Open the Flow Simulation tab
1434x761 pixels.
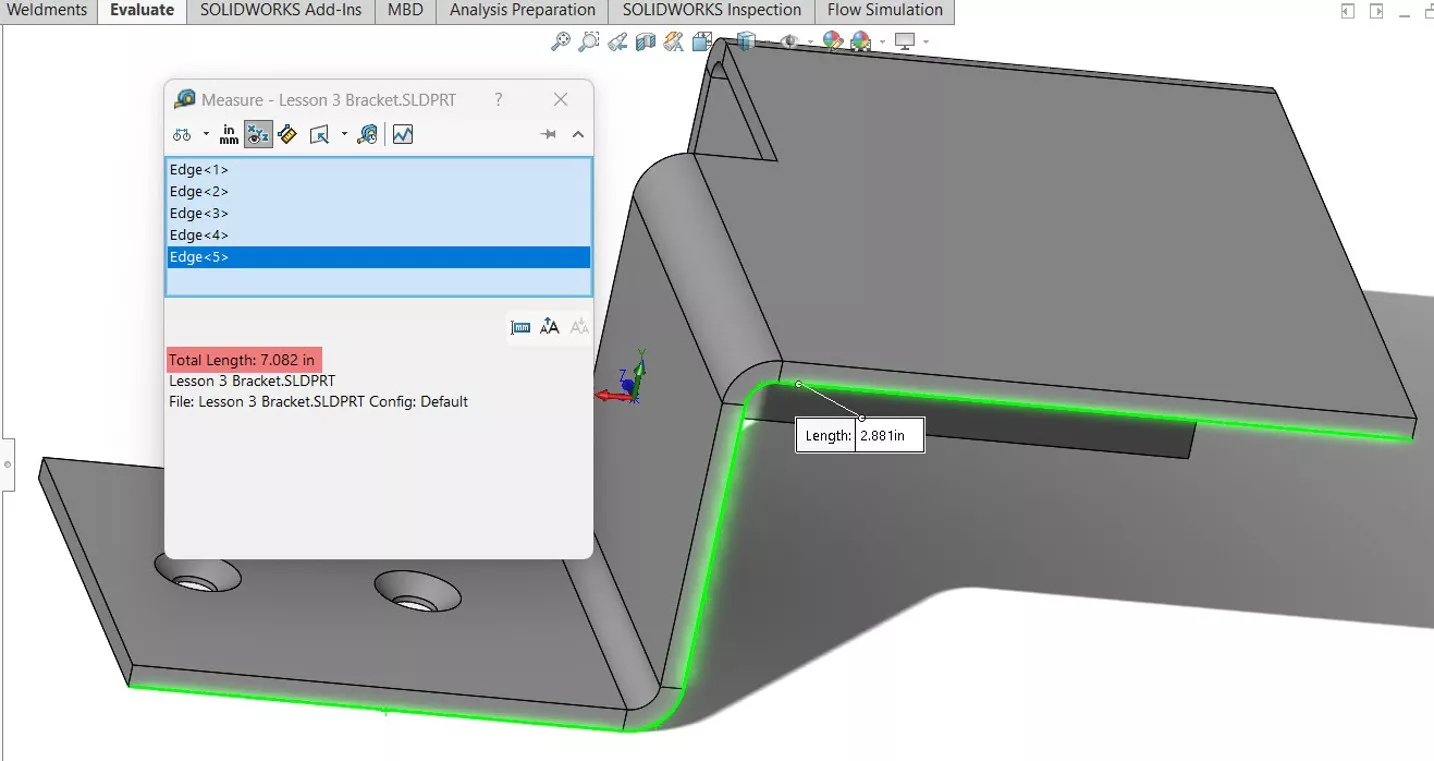[885, 11]
